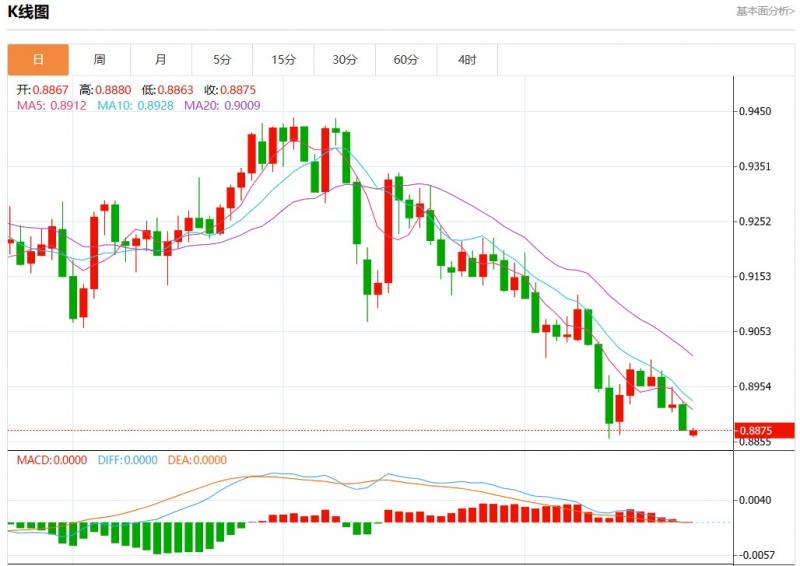Switch to the 周 (weekly) tab
800x566 pixels.
(x=99, y=60)
